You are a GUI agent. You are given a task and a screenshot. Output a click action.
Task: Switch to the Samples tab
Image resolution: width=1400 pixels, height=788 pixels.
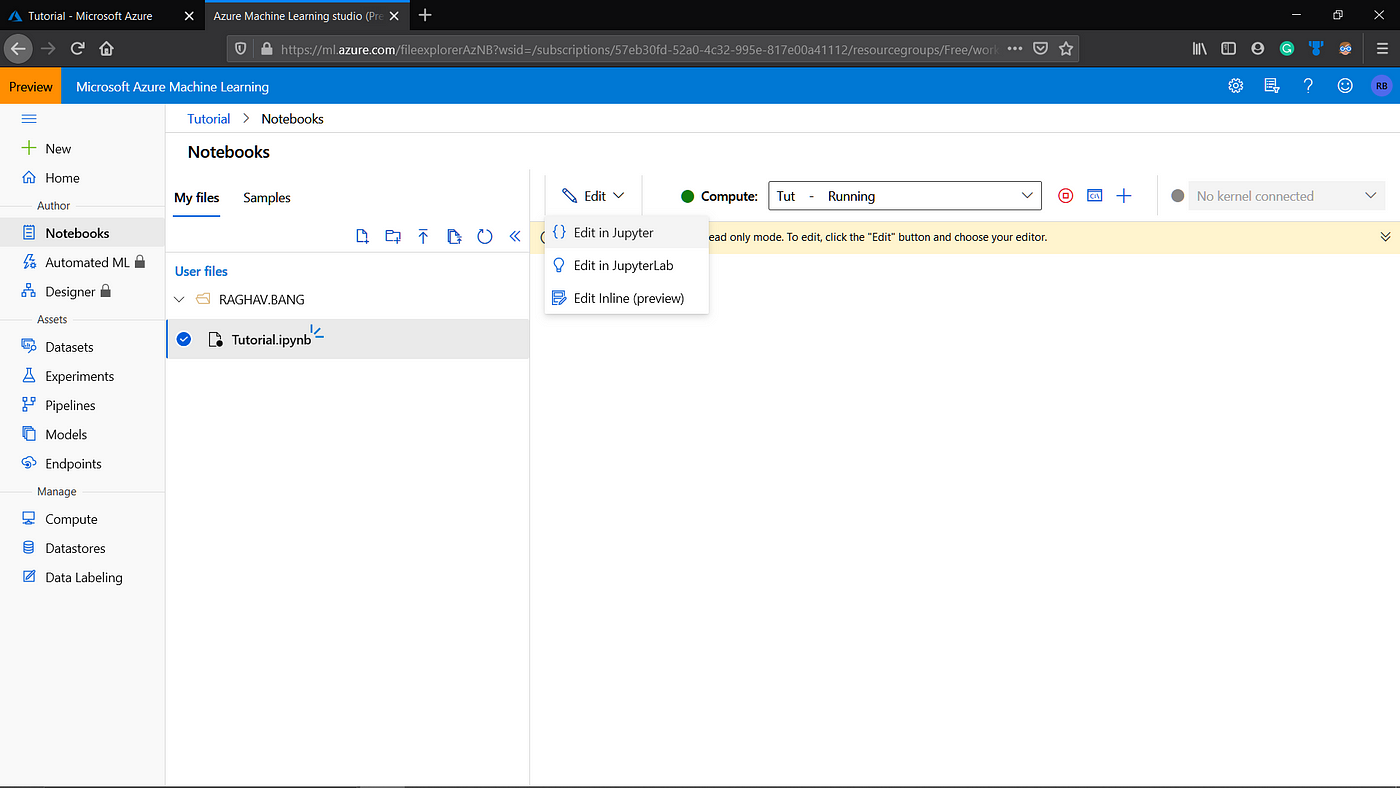click(x=267, y=198)
